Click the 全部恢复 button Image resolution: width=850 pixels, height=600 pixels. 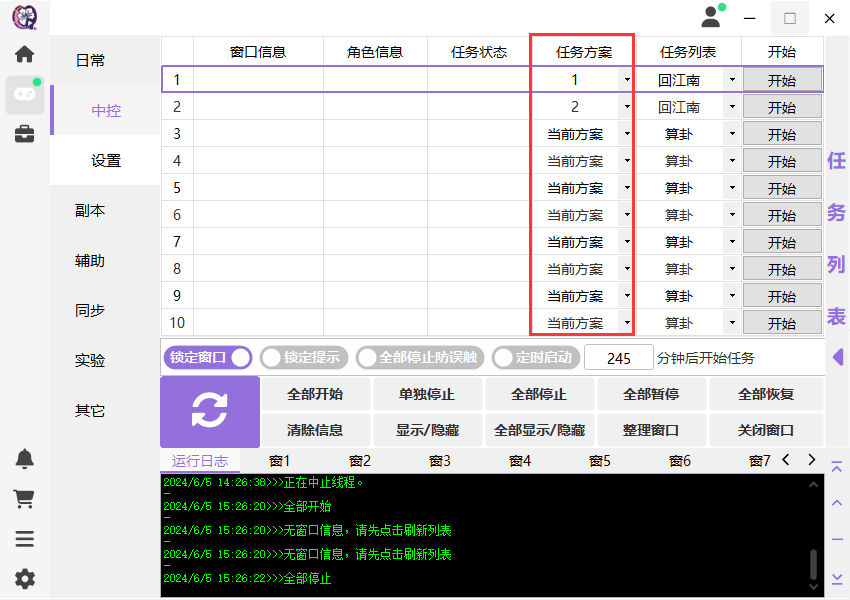point(766,394)
